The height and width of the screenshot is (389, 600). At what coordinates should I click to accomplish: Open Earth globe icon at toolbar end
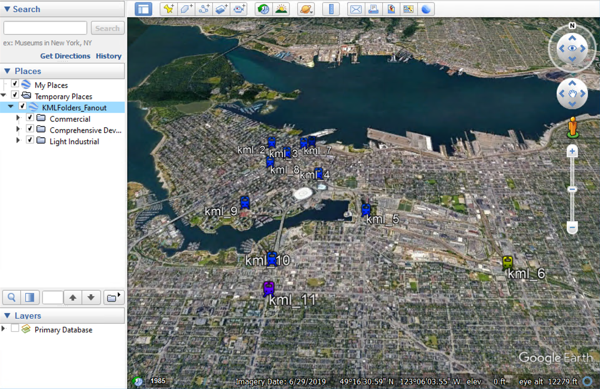pyautogui.click(x=426, y=9)
